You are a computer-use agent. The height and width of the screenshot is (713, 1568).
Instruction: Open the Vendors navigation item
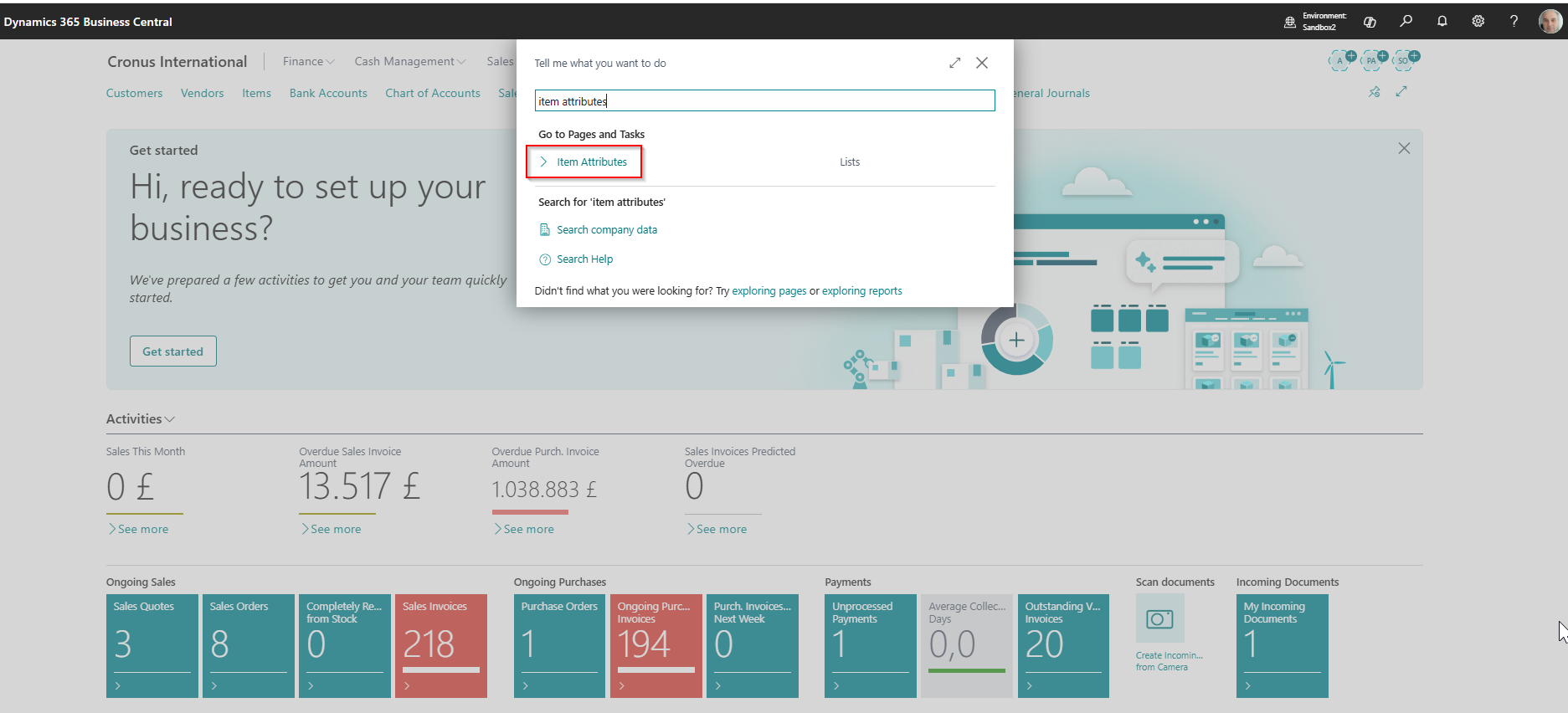click(202, 93)
